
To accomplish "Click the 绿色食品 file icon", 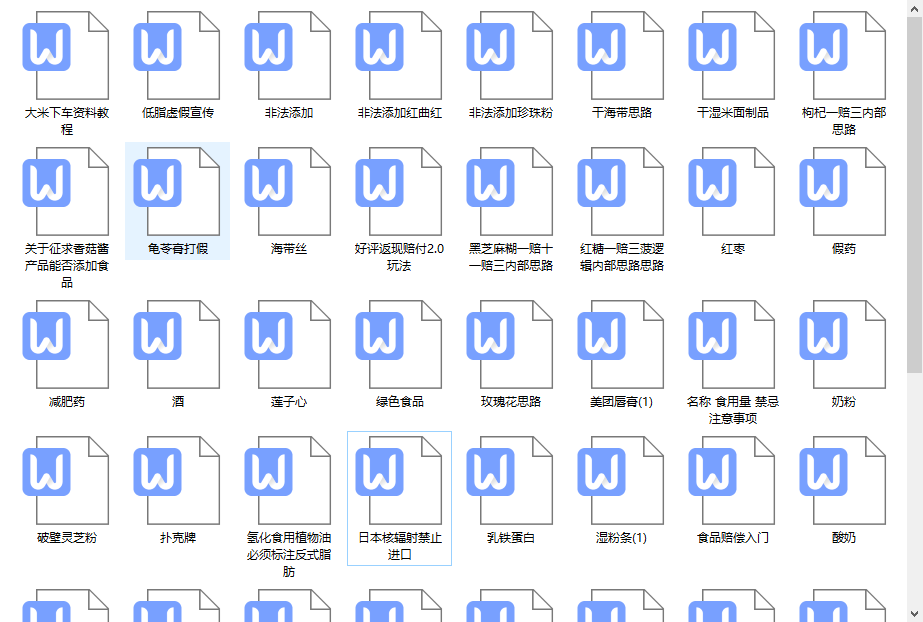I will (x=399, y=343).
